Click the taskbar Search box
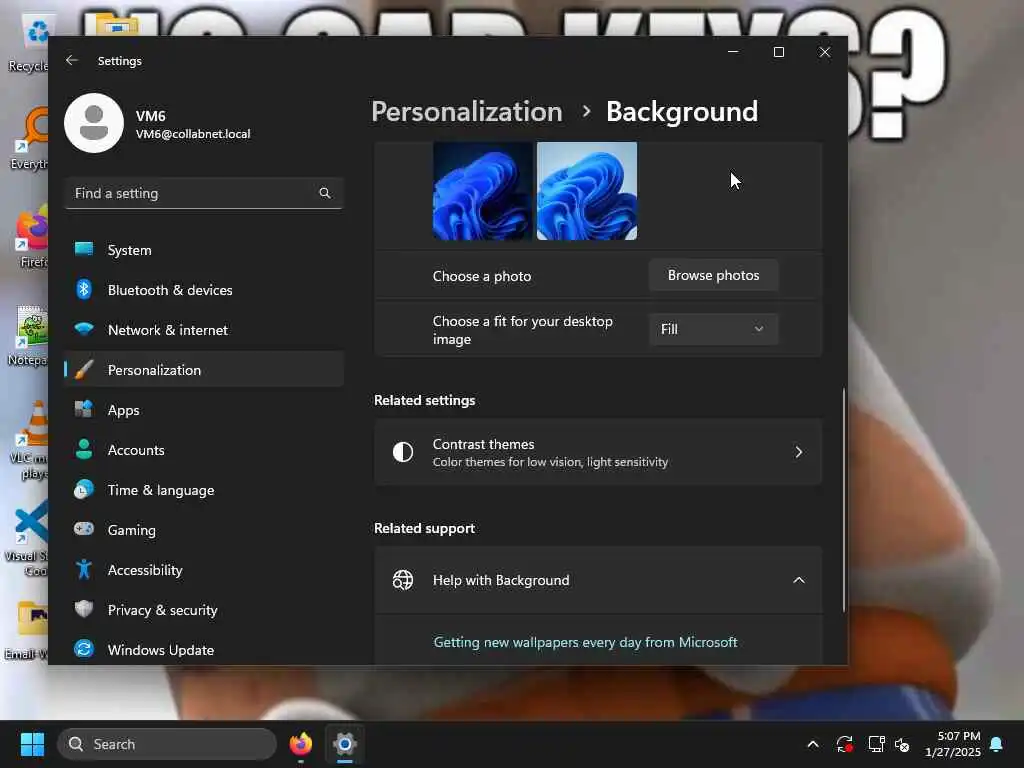The height and width of the screenshot is (768, 1024). pyautogui.click(x=167, y=744)
